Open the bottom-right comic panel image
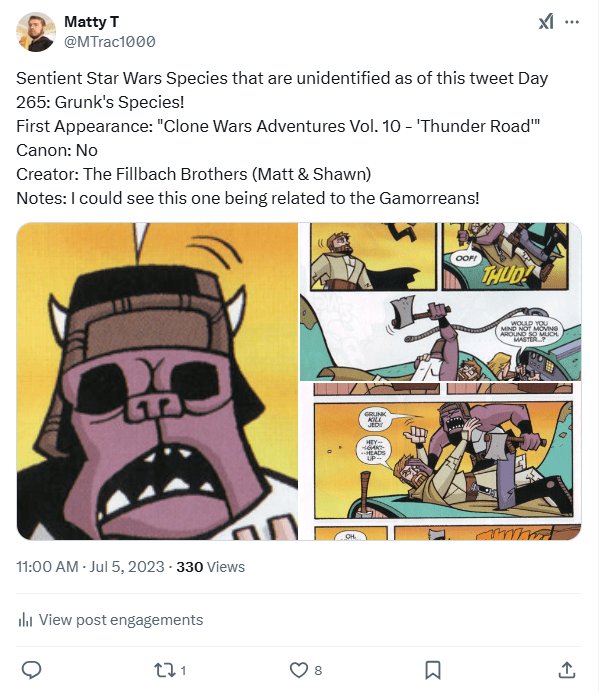 coord(441,461)
